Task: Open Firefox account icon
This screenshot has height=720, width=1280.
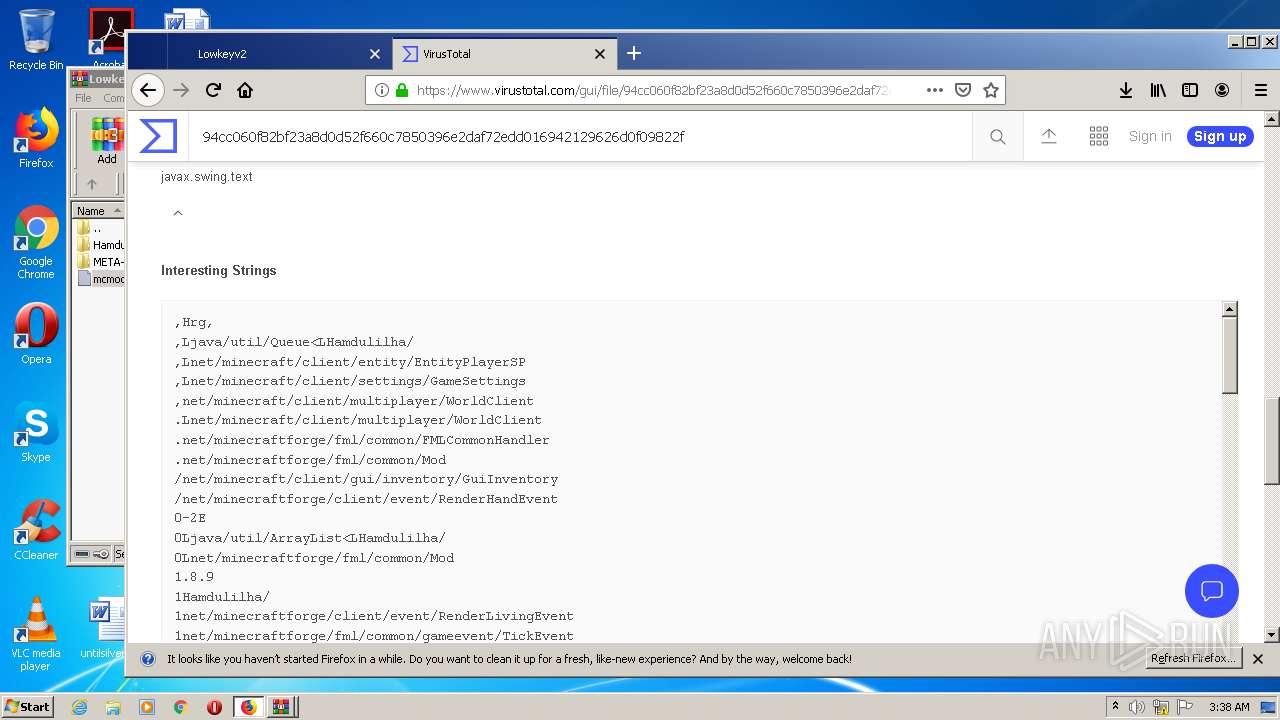Action: coord(1222,90)
